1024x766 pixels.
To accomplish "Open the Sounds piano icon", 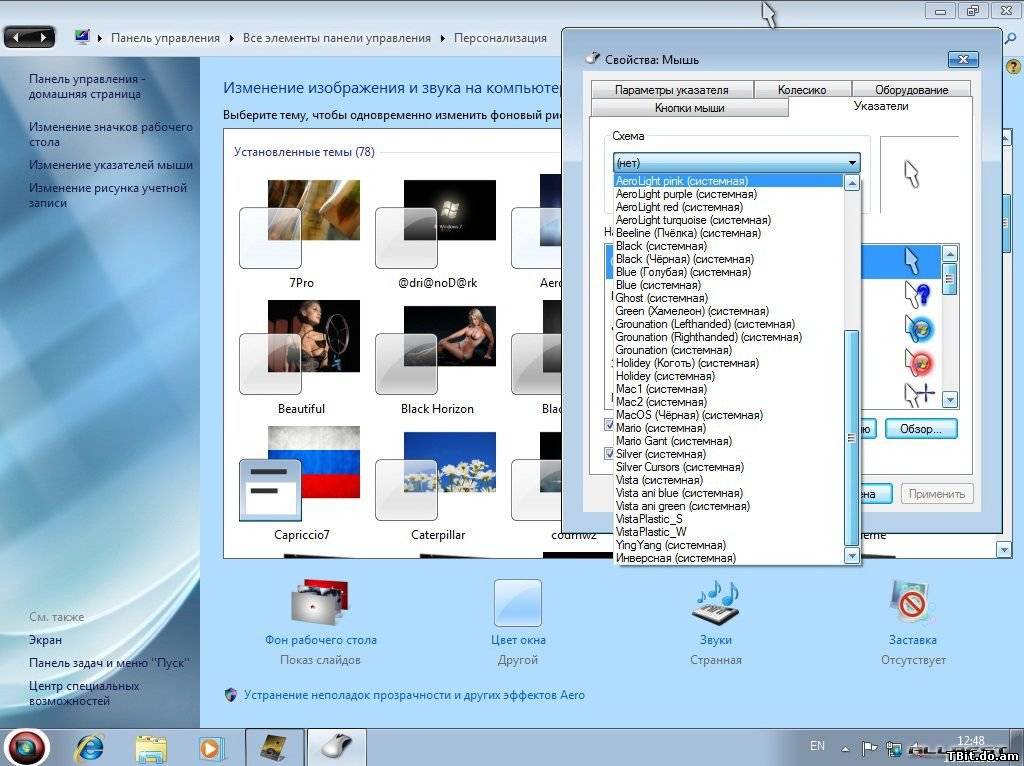I will [715, 603].
